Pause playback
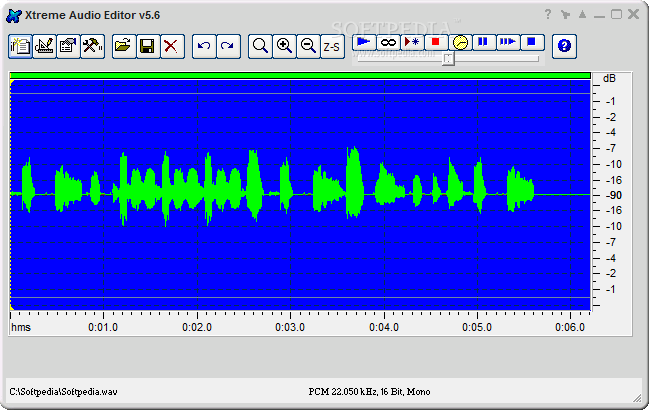649x410 pixels. (484, 42)
